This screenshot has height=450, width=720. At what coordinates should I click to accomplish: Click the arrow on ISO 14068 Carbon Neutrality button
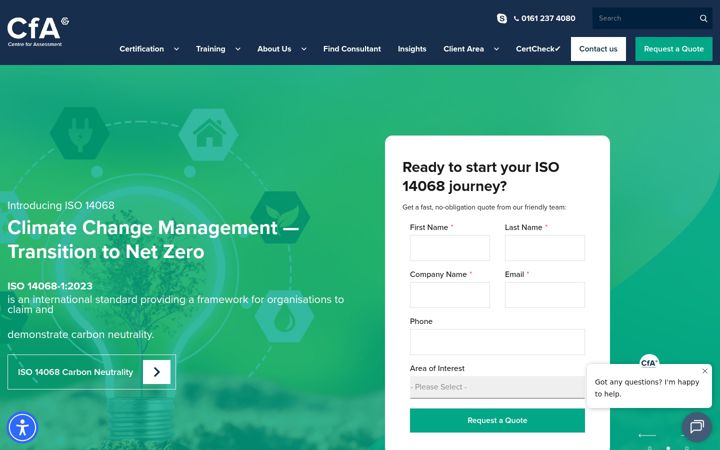(157, 372)
